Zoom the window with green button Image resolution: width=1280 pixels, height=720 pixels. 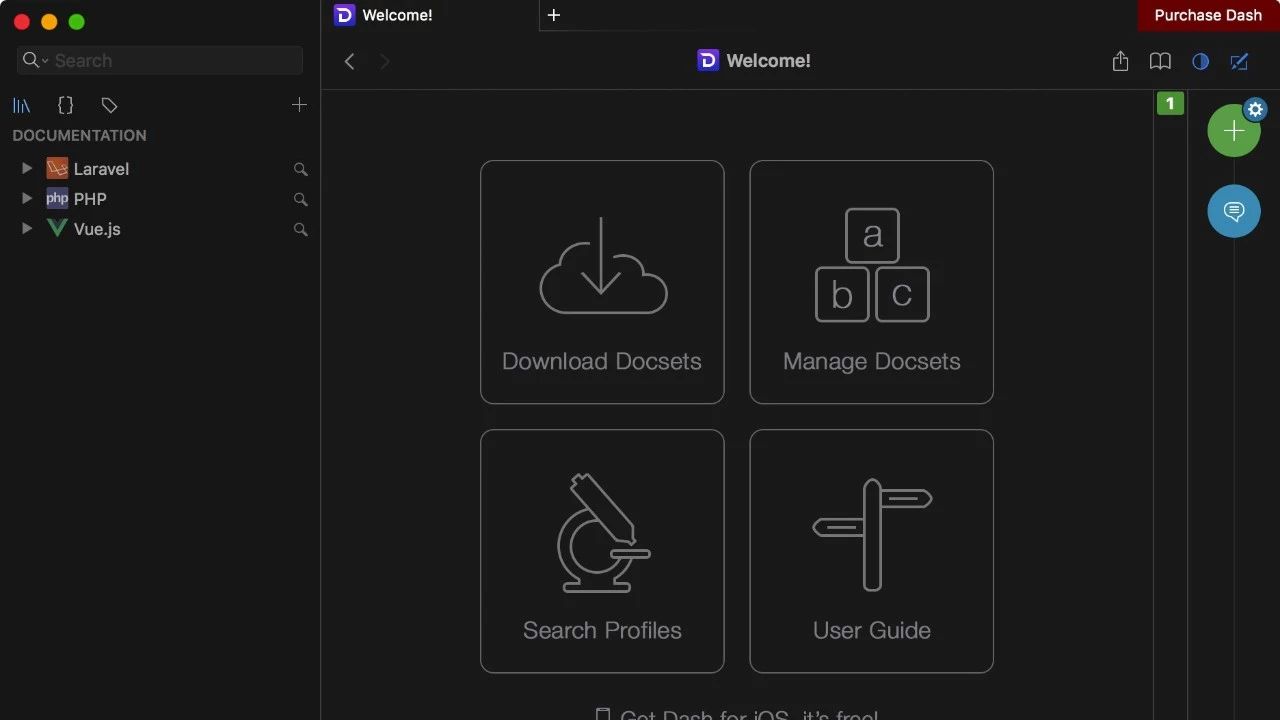click(77, 22)
